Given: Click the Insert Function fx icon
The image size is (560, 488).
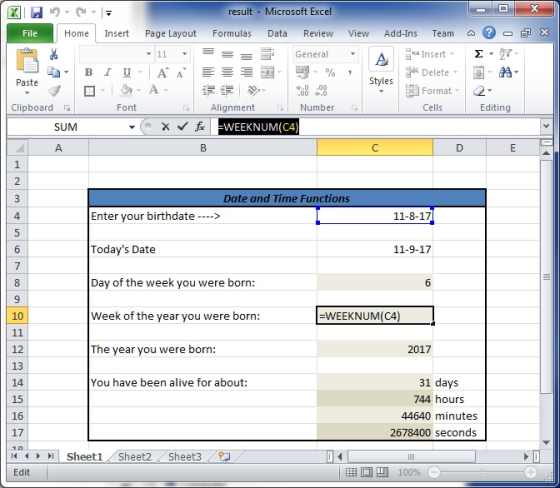Looking at the screenshot, I should pos(200,126).
